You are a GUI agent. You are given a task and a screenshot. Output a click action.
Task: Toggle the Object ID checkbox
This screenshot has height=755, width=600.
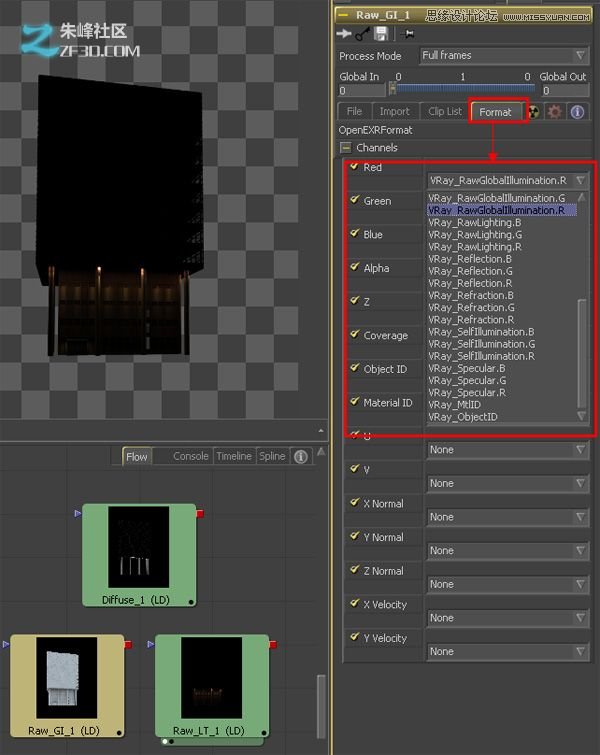(x=355, y=368)
